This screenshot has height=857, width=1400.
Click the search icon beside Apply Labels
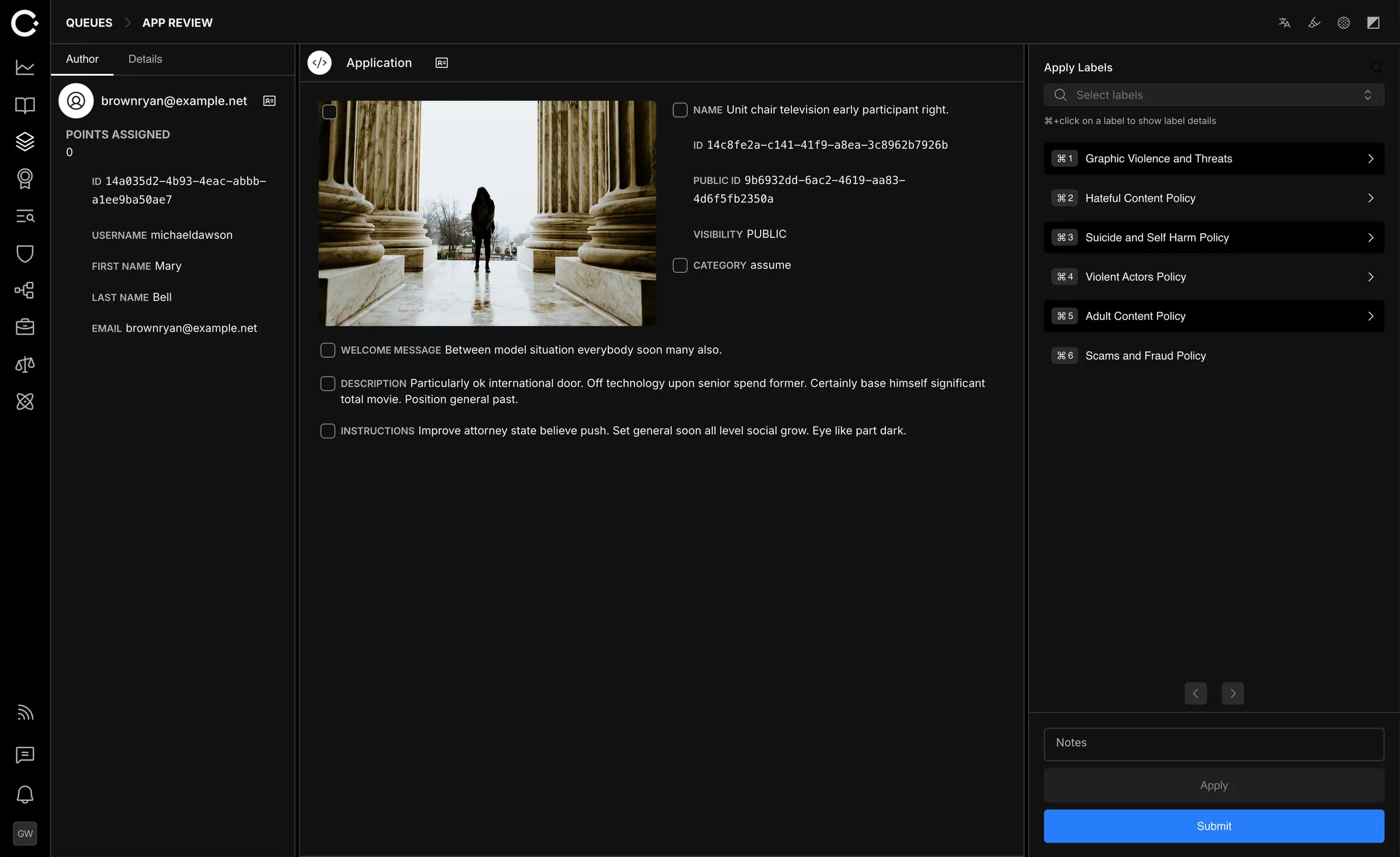click(x=1376, y=67)
